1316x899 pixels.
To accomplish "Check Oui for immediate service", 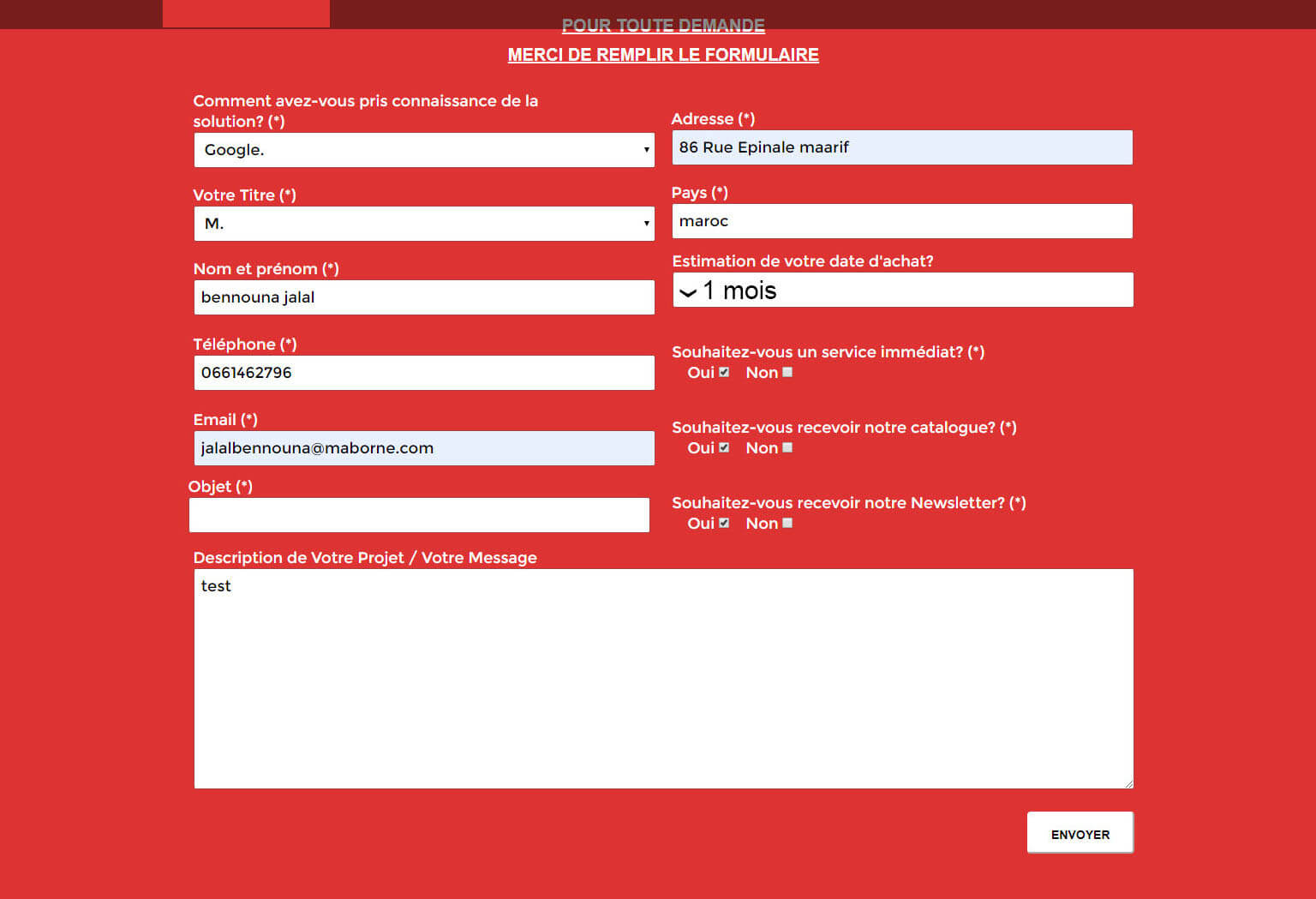I will coord(724,372).
